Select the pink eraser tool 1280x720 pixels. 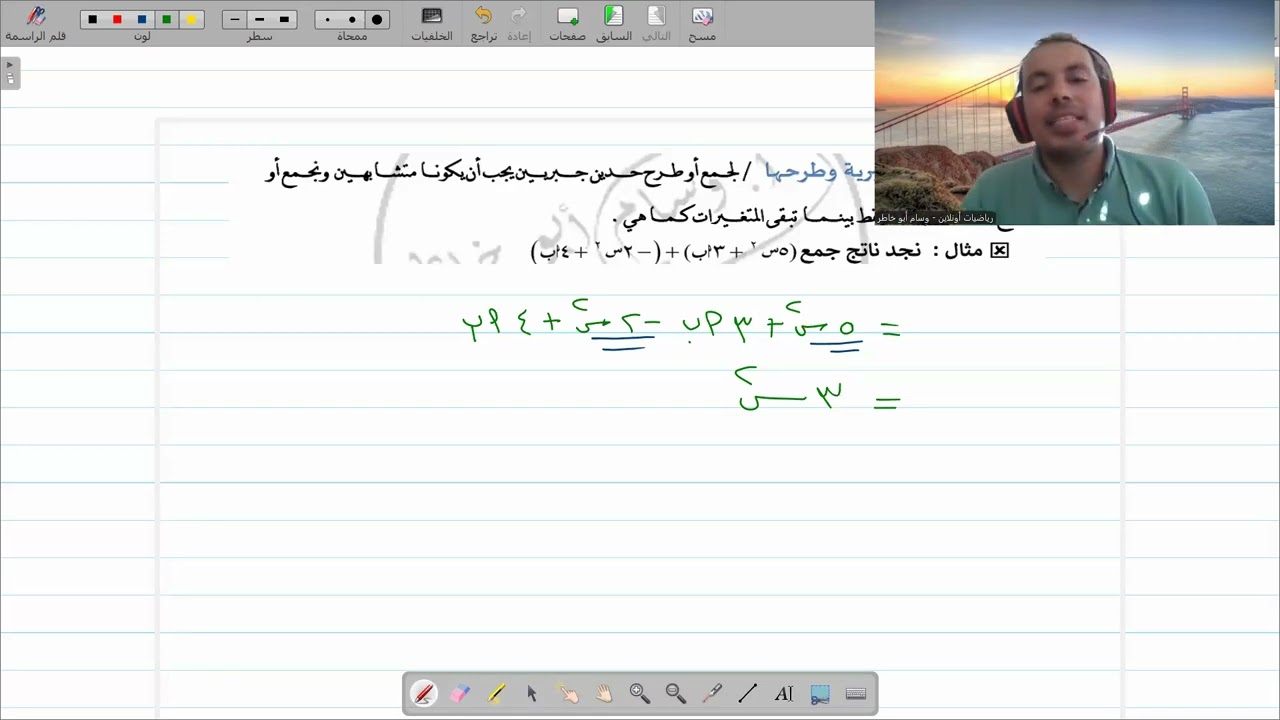(460, 693)
